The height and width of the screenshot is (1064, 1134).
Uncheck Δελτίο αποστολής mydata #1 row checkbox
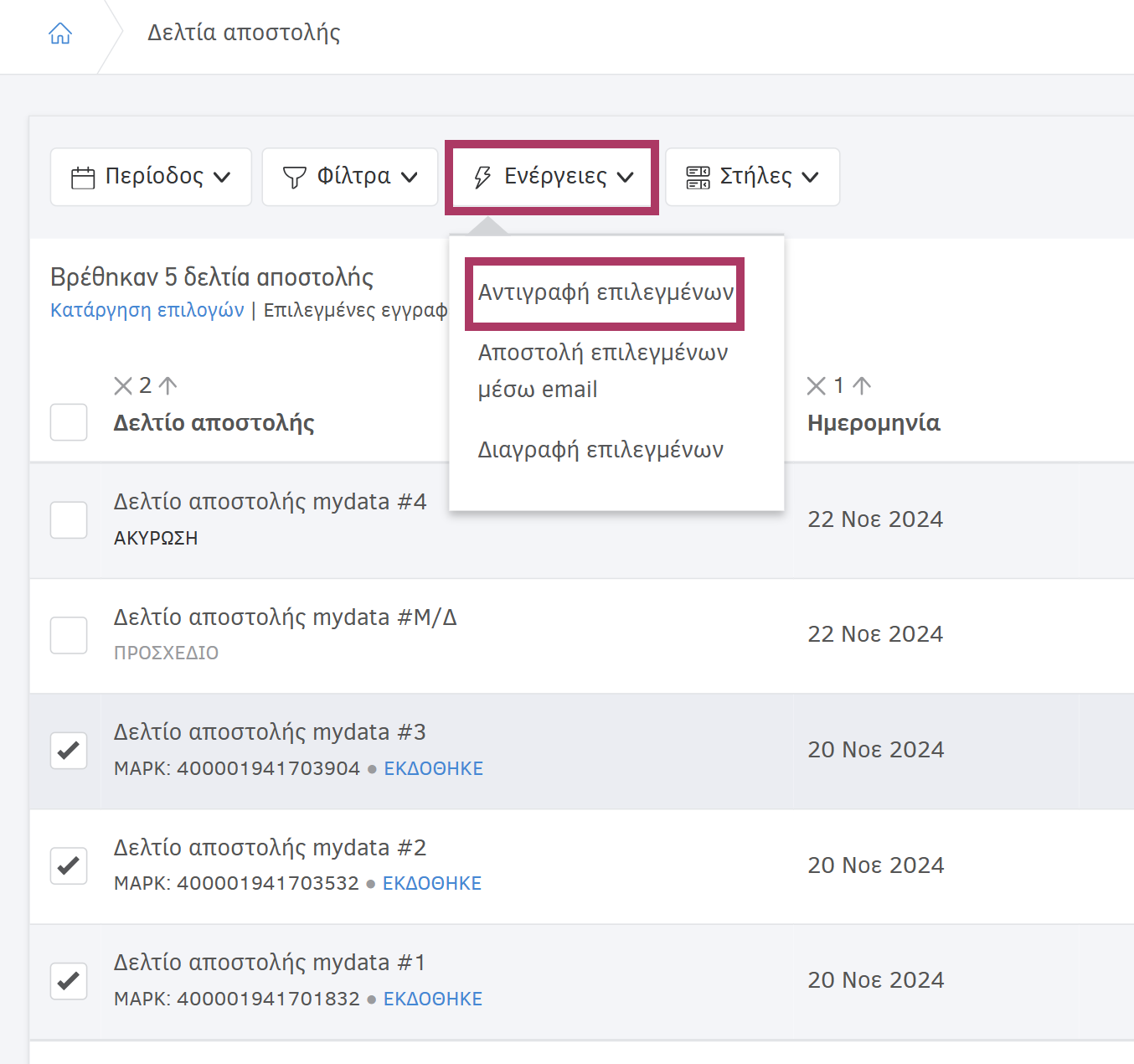click(x=69, y=981)
